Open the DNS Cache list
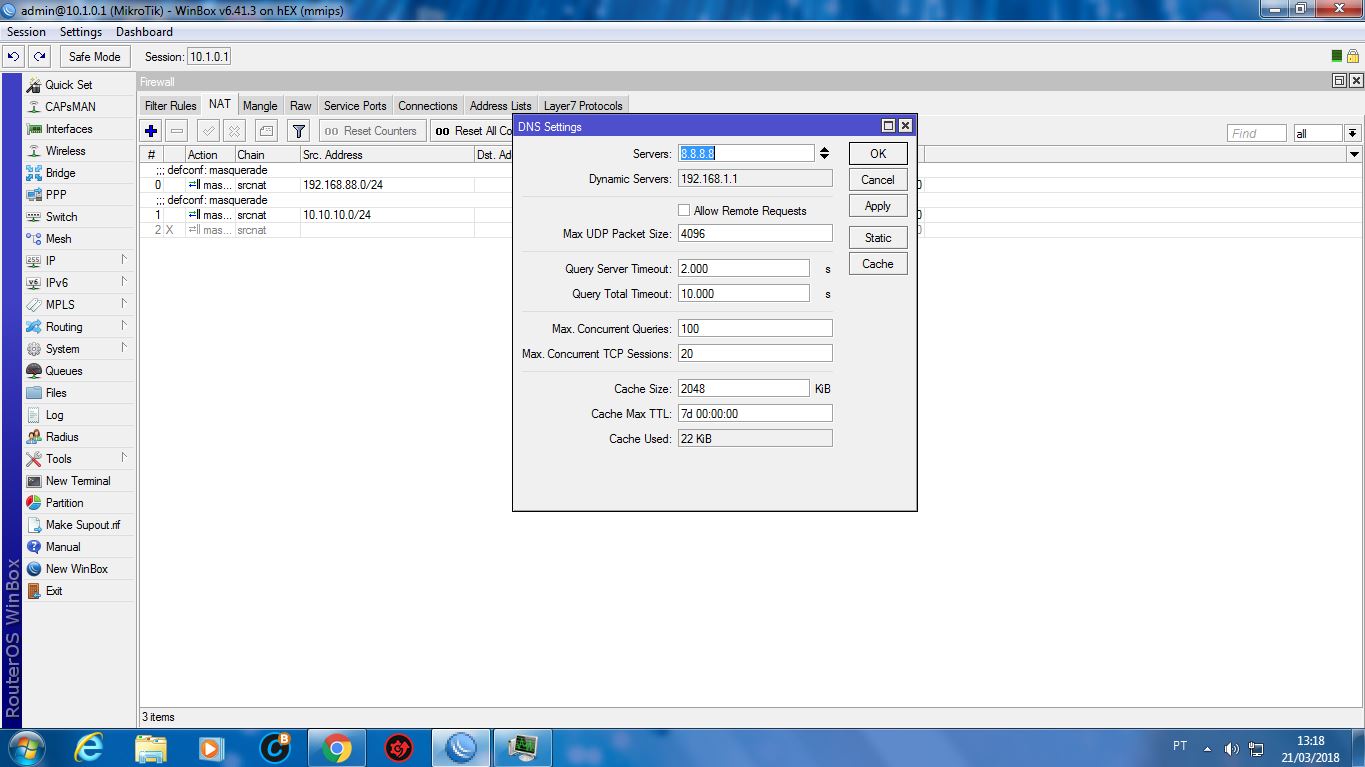The width and height of the screenshot is (1365, 767). 878,264
